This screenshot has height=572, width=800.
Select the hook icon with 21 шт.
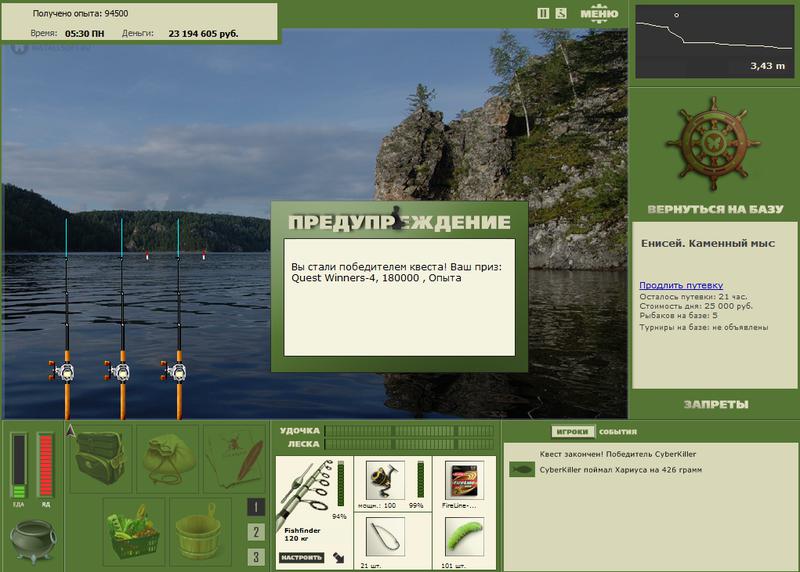tap(385, 537)
